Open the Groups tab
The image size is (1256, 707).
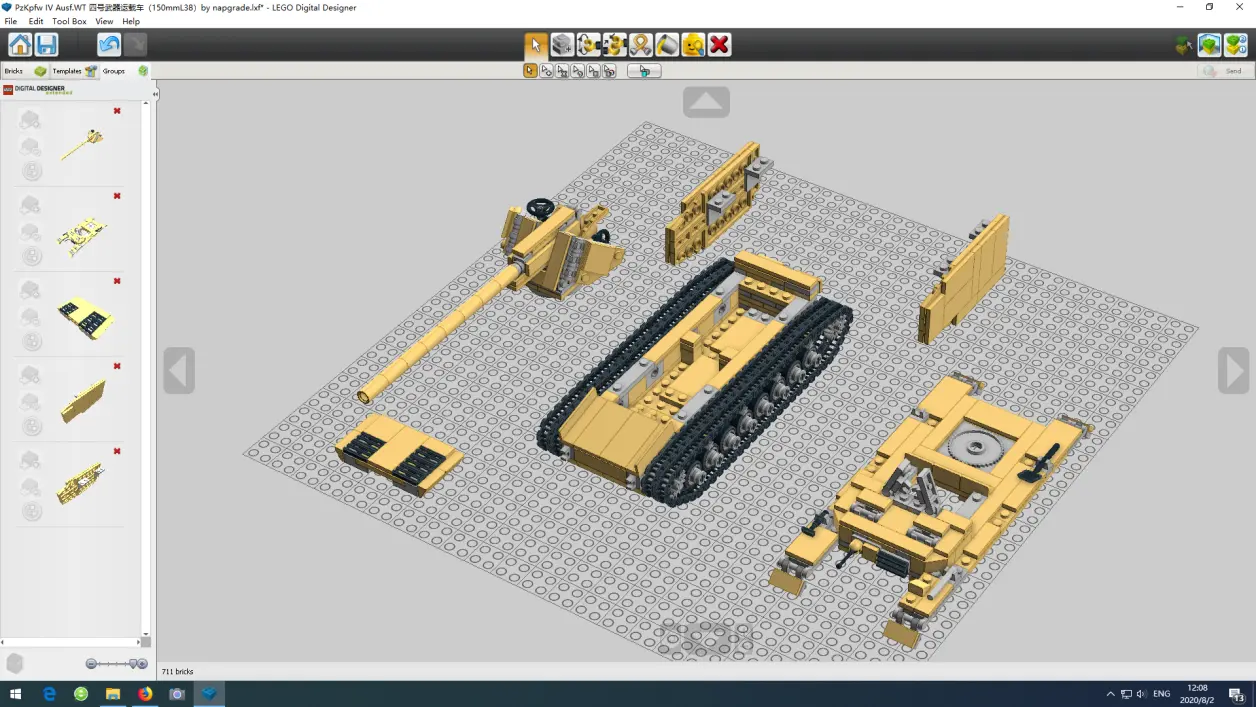pyautogui.click(x=125, y=71)
